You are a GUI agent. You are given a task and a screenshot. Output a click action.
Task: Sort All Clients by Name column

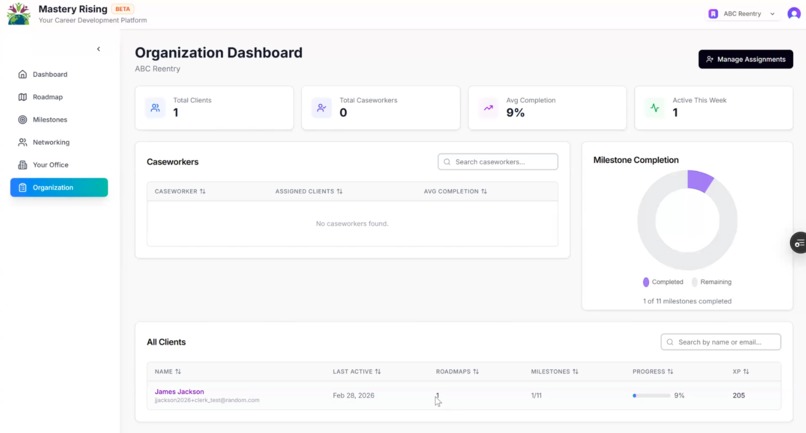coord(168,371)
